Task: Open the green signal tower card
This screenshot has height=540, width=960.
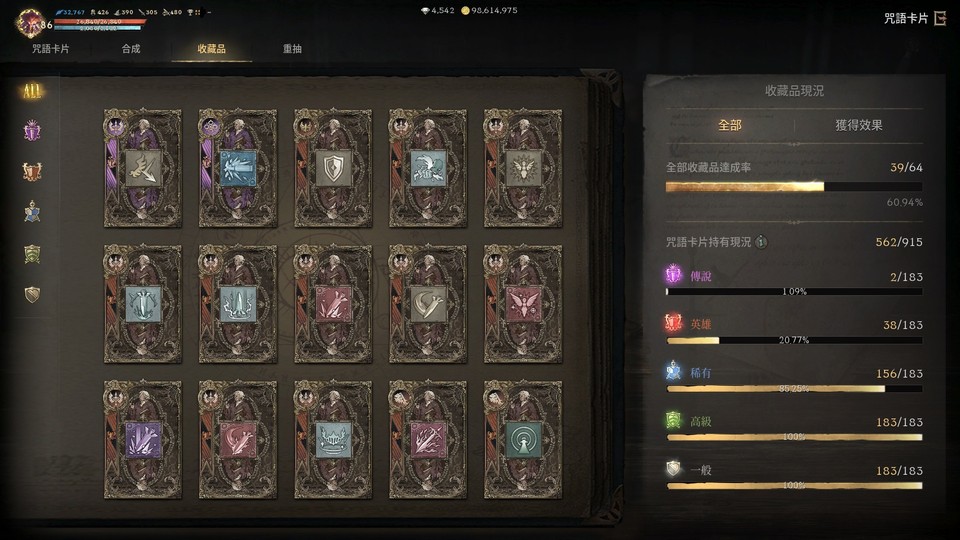Action: click(523, 440)
